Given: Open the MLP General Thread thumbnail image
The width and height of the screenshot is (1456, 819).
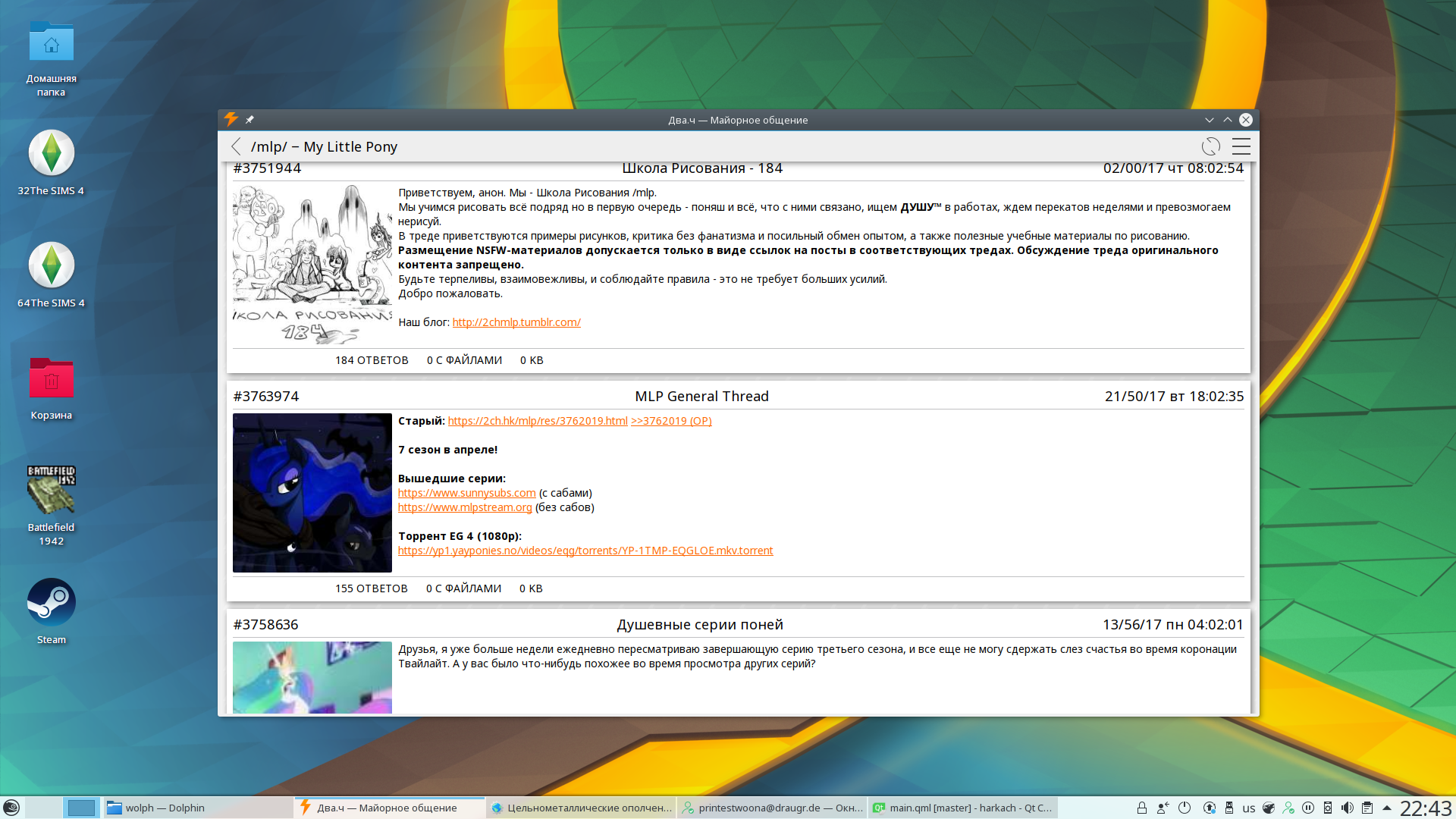Looking at the screenshot, I should pyautogui.click(x=312, y=493).
